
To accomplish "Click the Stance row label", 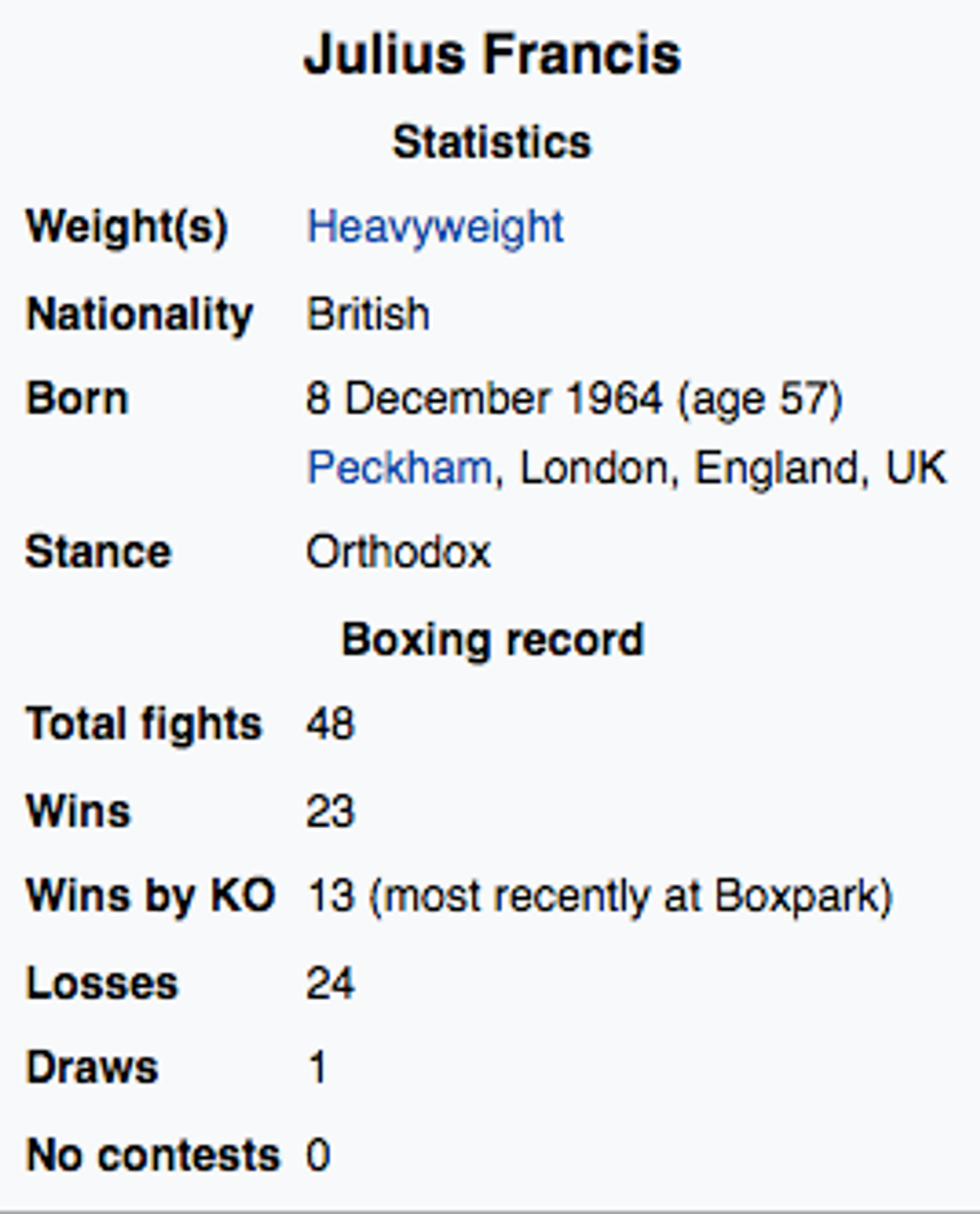I will click(x=97, y=552).
